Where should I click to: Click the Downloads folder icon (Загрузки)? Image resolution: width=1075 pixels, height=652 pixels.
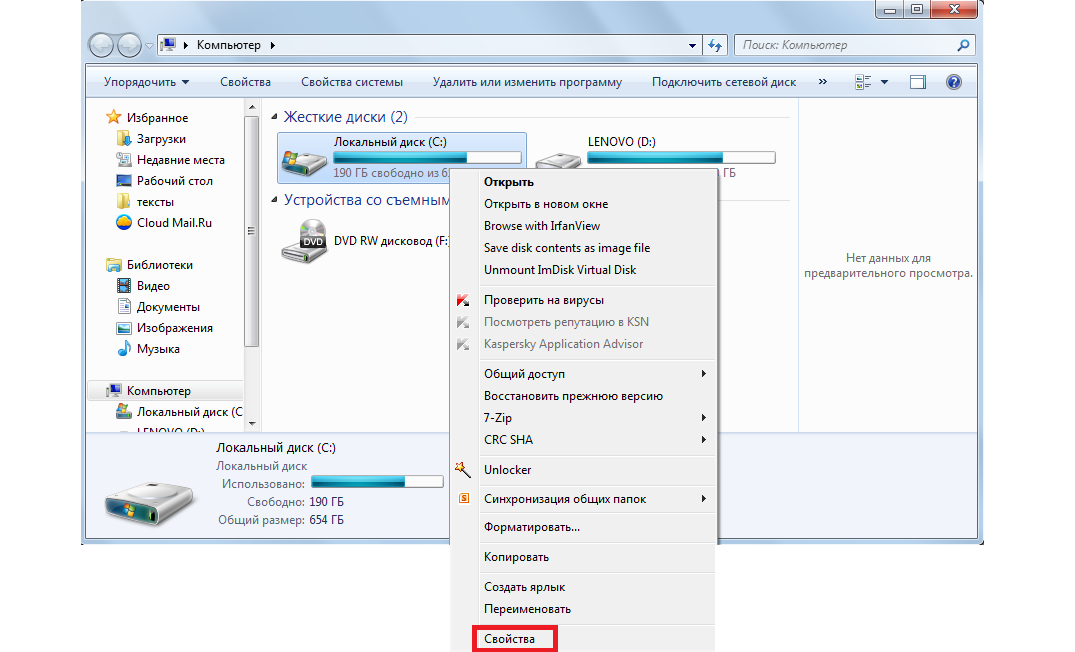[123, 138]
